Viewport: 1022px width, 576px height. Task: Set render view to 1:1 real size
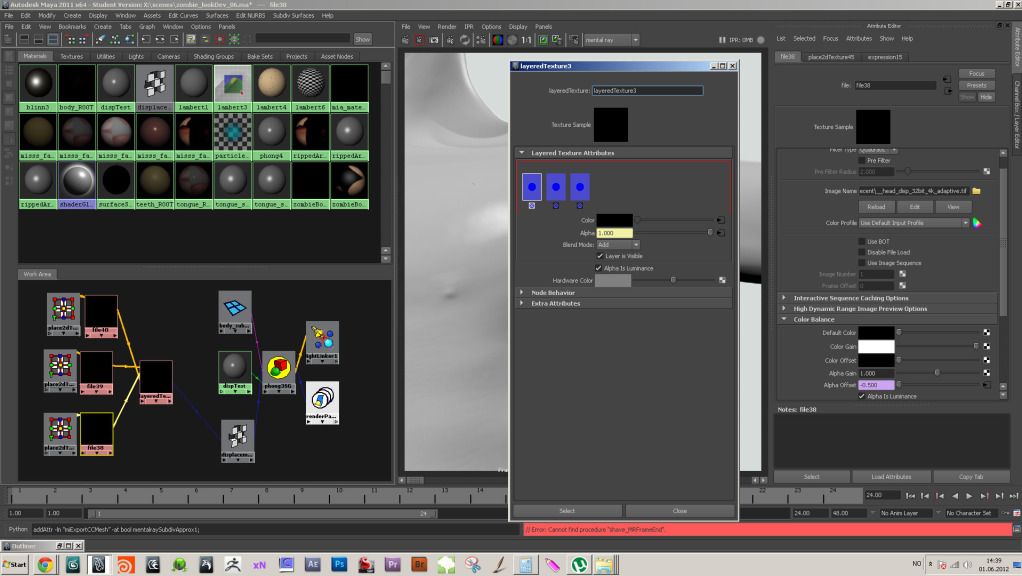527,40
